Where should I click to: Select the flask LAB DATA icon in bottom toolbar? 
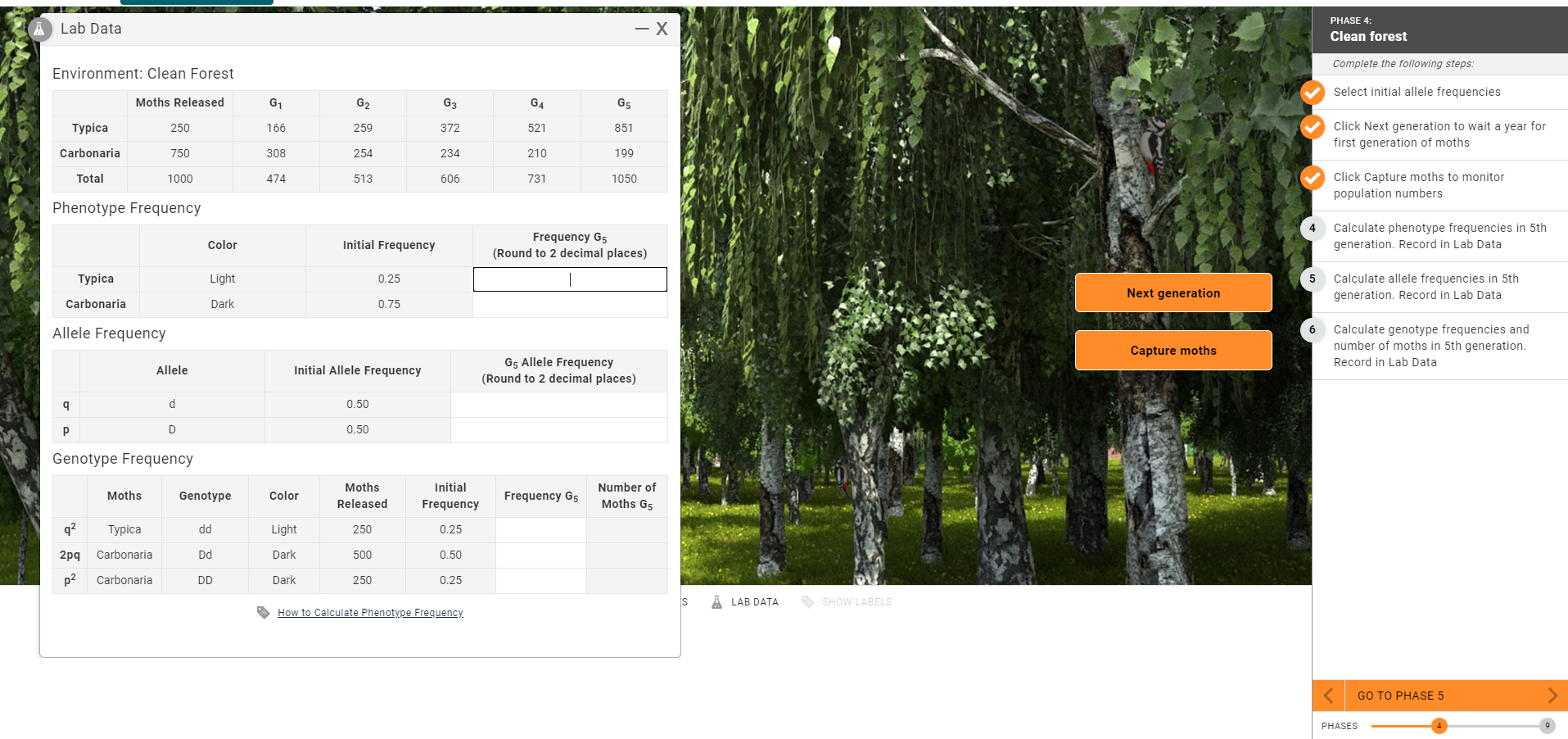click(x=715, y=601)
